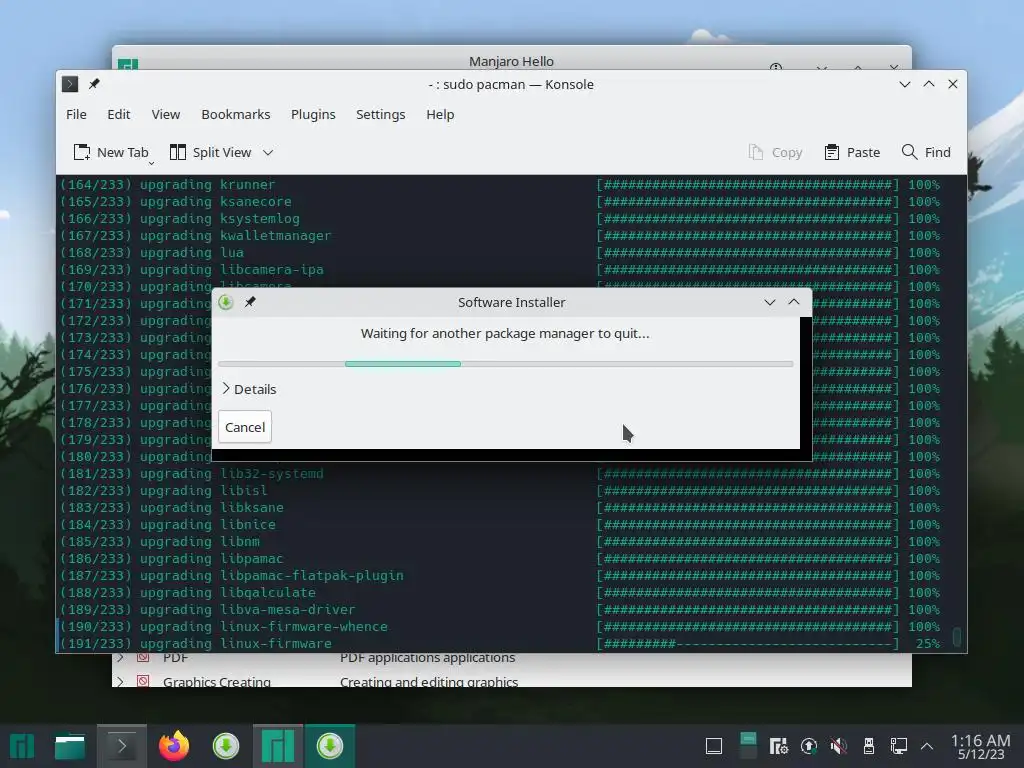
Task: Click the 'upgrading krunner' terminal line
Action: (x=500, y=185)
